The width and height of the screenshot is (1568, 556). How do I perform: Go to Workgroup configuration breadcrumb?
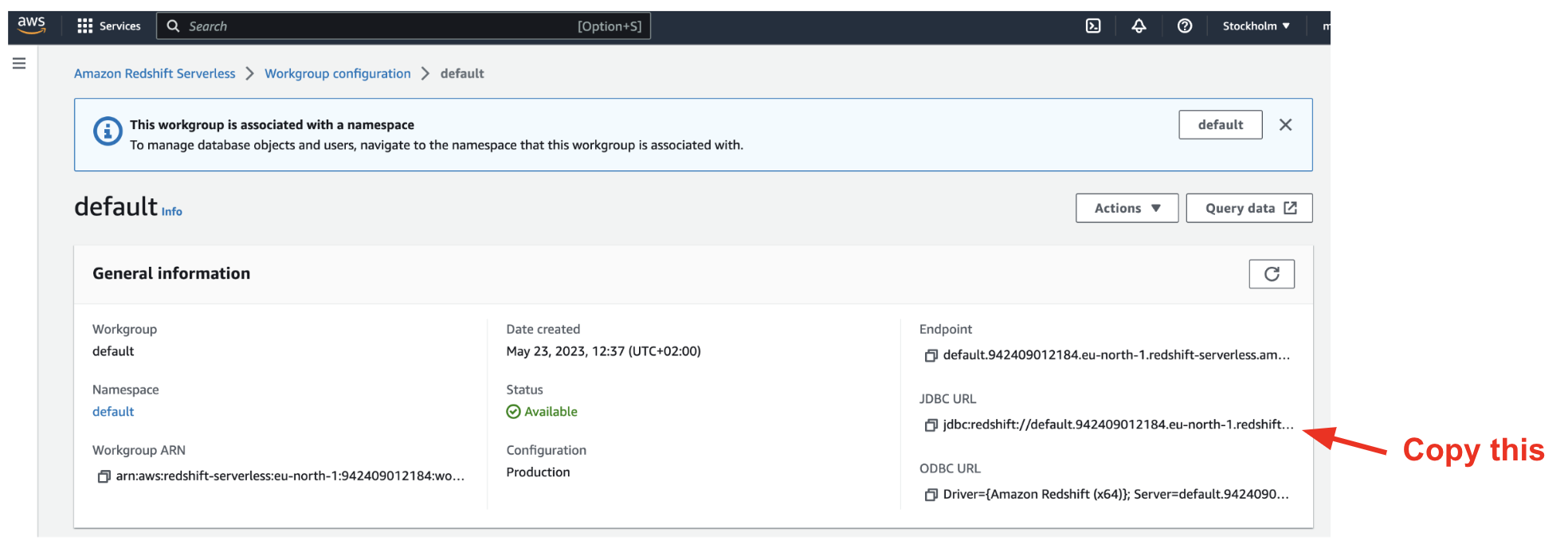click(x=338, y=73)
